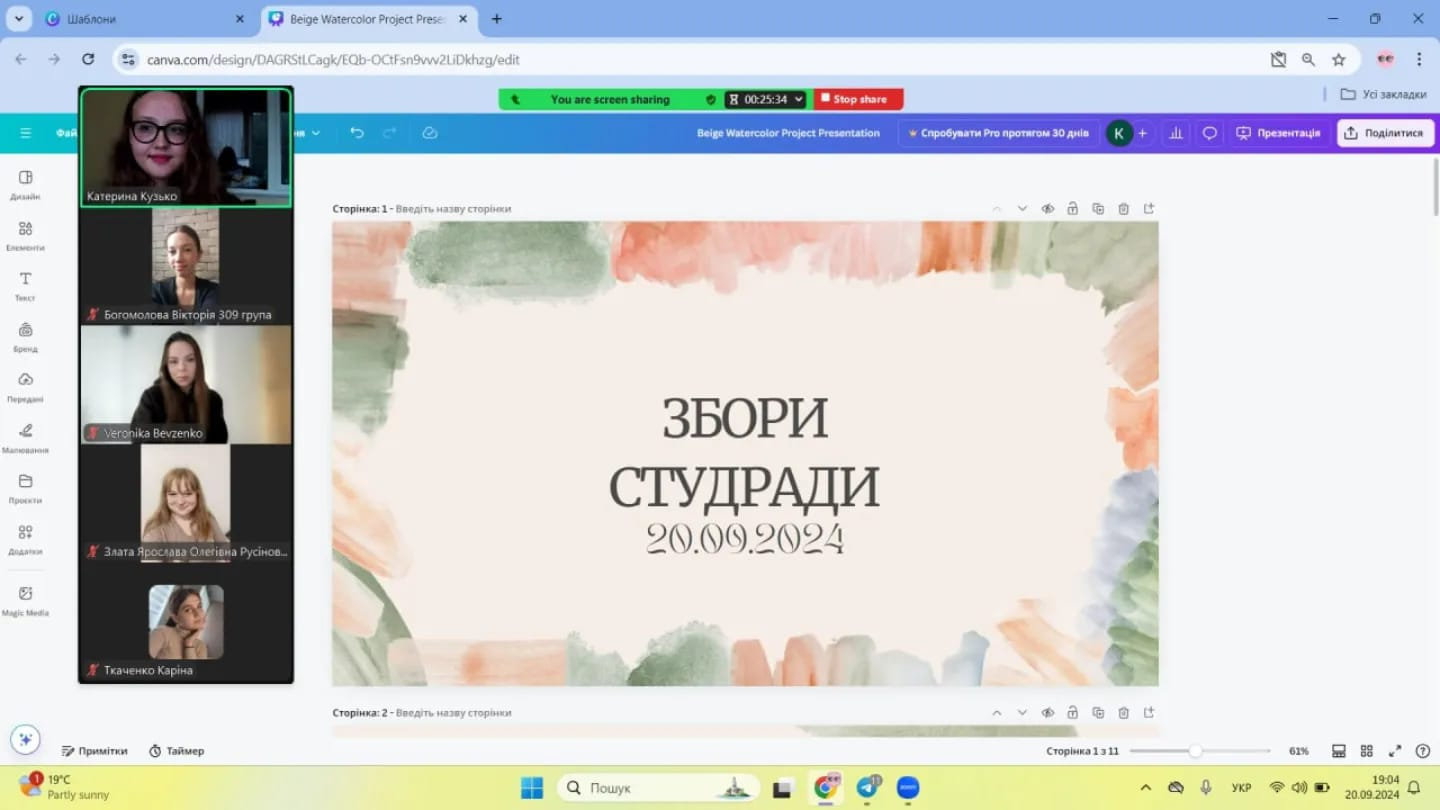The height and width of the screenshot is (810, 1440).
Task: Click Спробувати Pro протягом 30 днів
Action: pyautogui.click(x=998, y=133)
